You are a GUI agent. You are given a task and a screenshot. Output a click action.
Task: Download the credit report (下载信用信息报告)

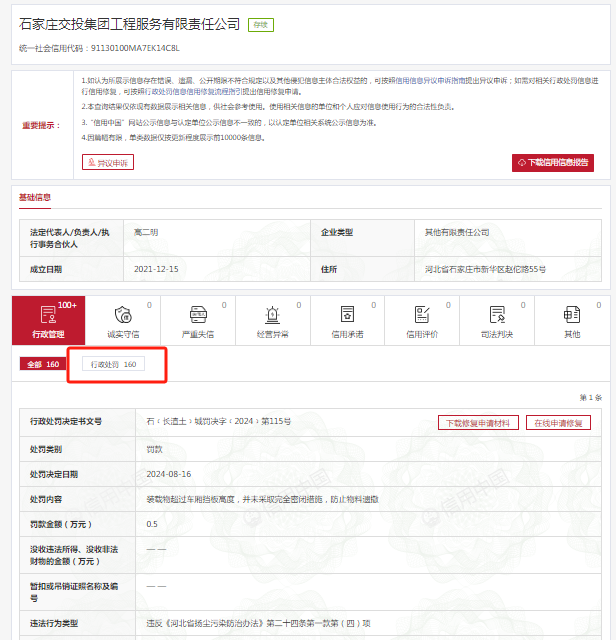553,162
